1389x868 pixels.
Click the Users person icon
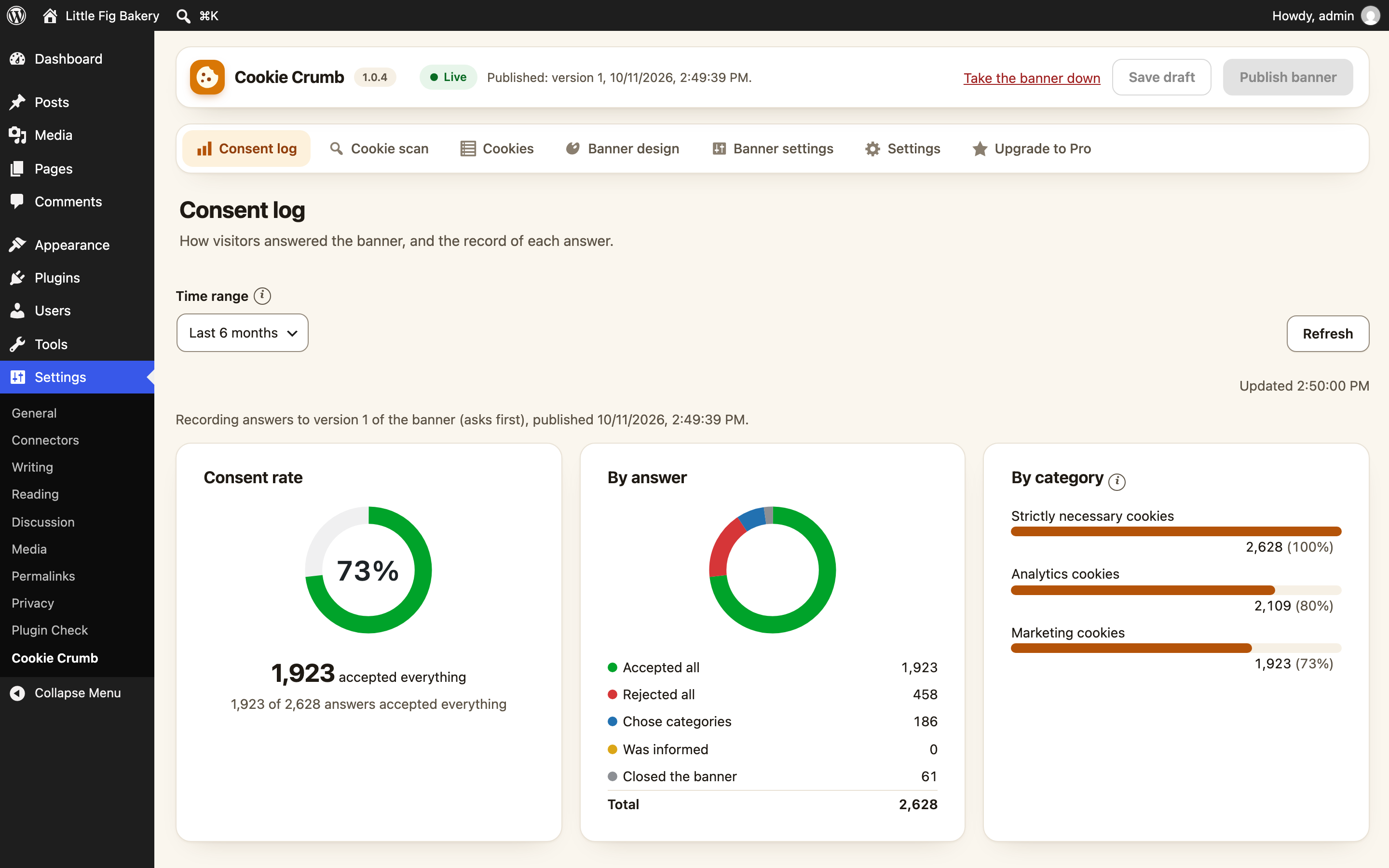click(x=18, y=311)
